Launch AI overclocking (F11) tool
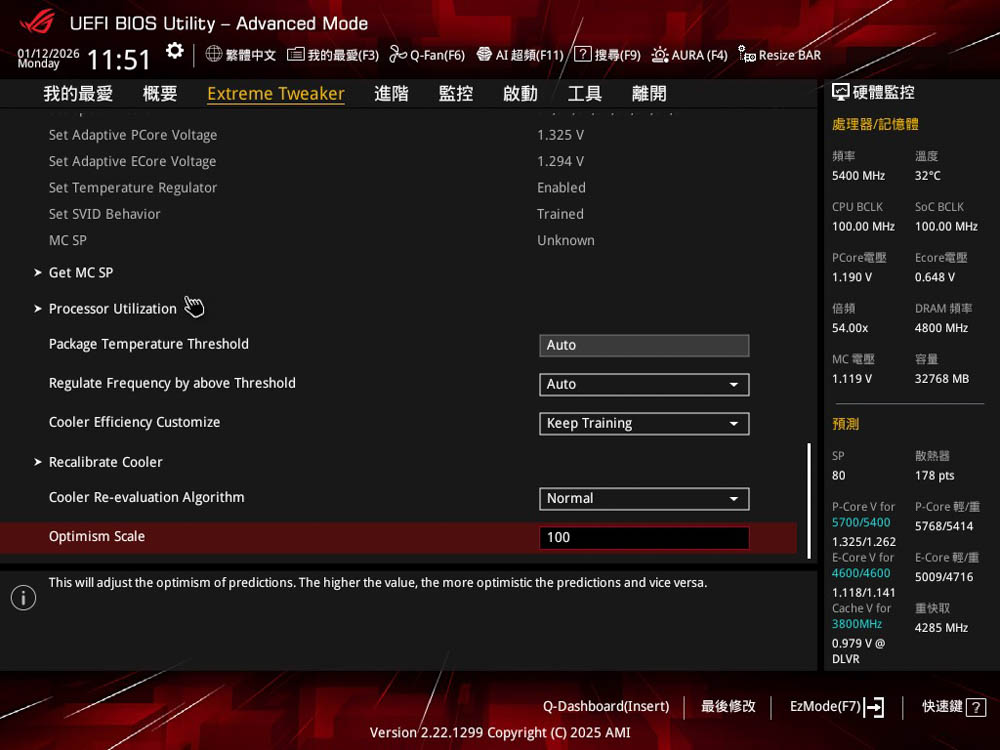Screen dimensions: 1000x750 (x=485, y=54)
